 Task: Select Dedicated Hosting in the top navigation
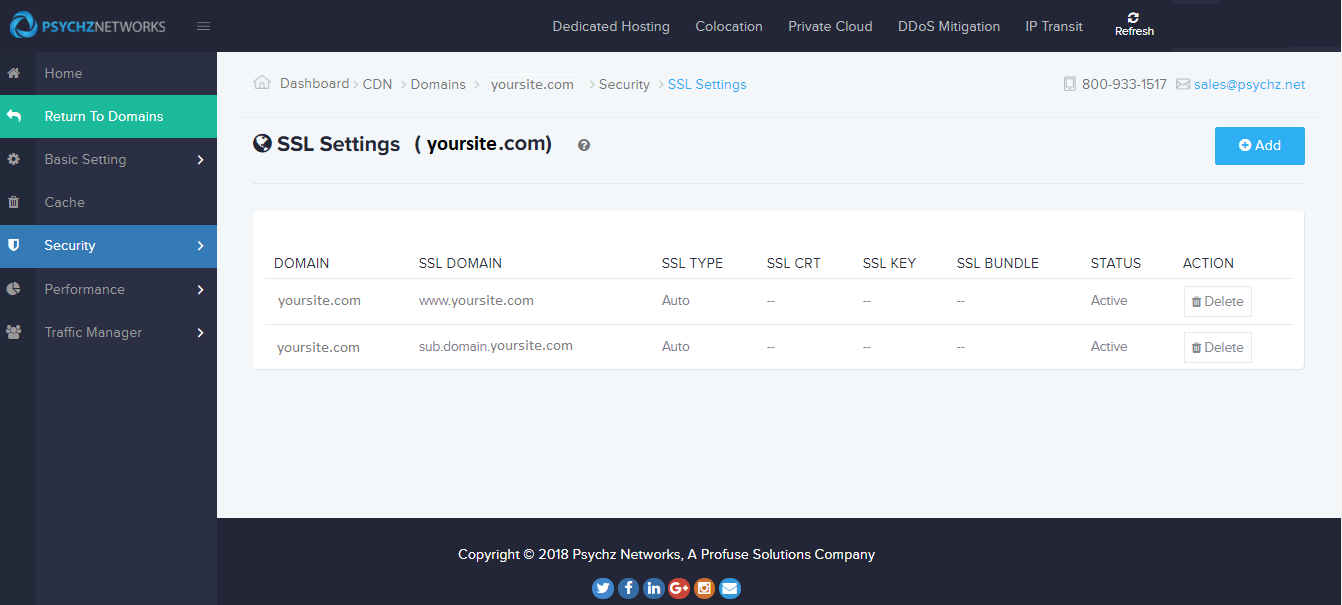click(611, 26)
